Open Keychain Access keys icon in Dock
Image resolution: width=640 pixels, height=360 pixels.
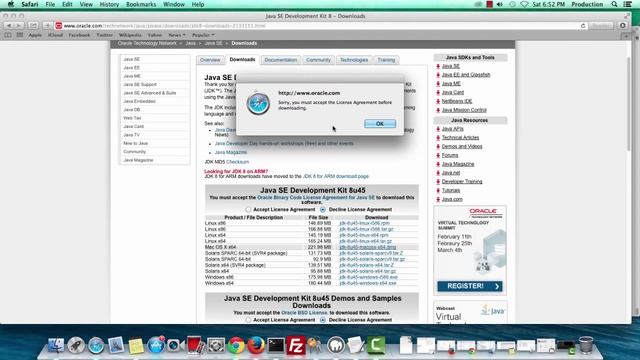[315, 345]
